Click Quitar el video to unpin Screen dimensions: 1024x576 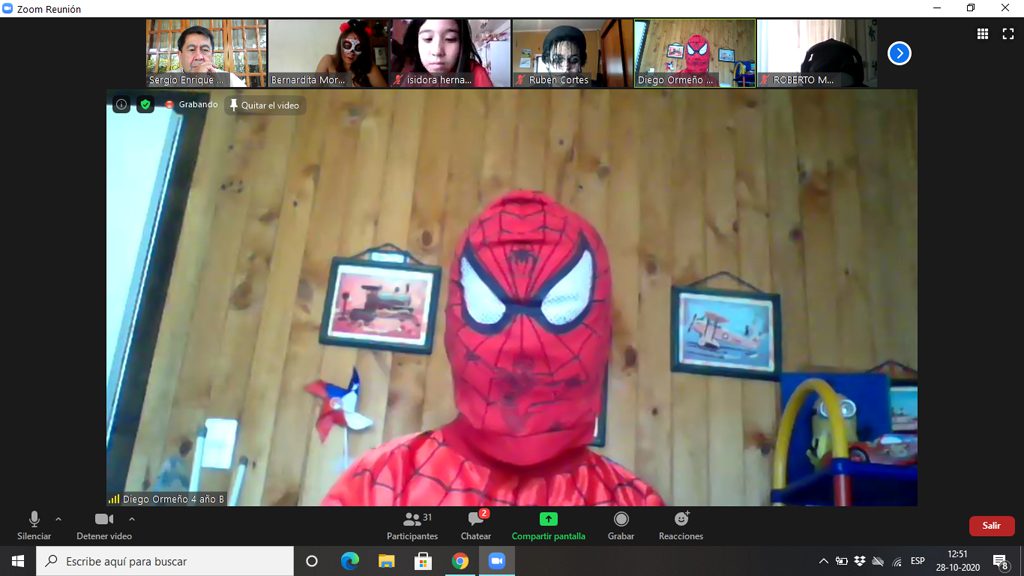(265, 105)
